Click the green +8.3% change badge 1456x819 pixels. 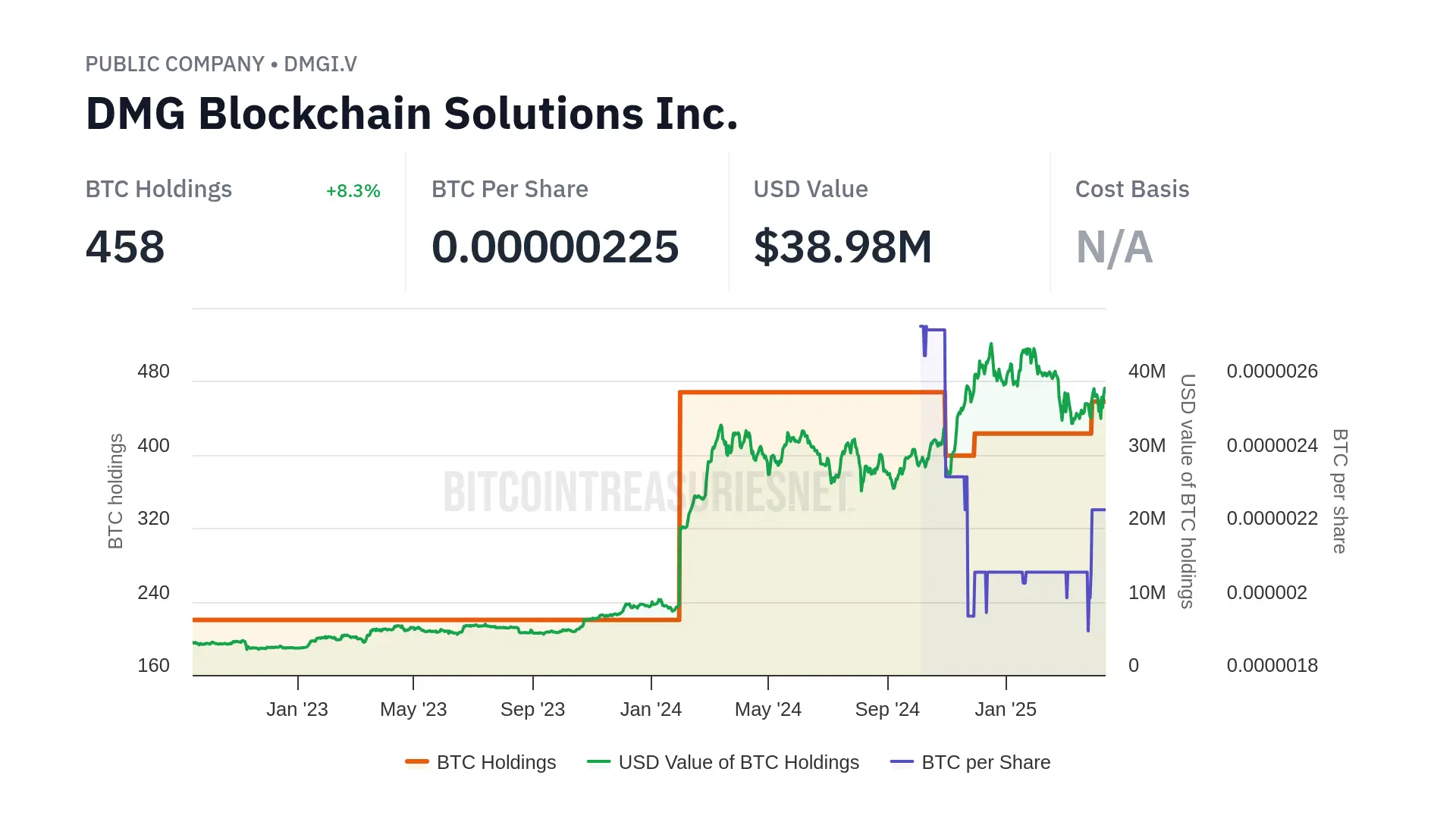(353, 191)
